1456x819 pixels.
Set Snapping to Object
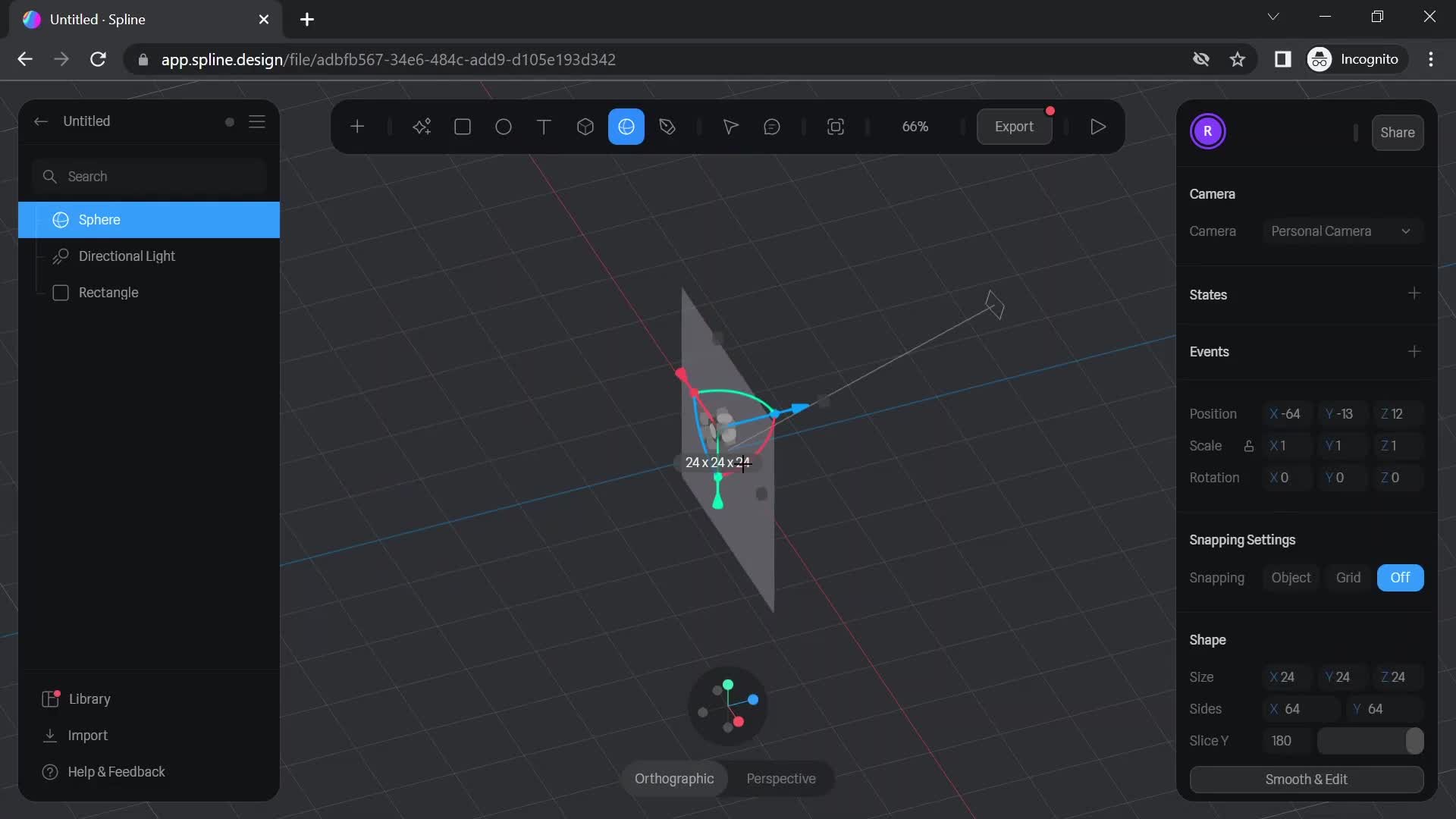click(x=1291, y=578)
